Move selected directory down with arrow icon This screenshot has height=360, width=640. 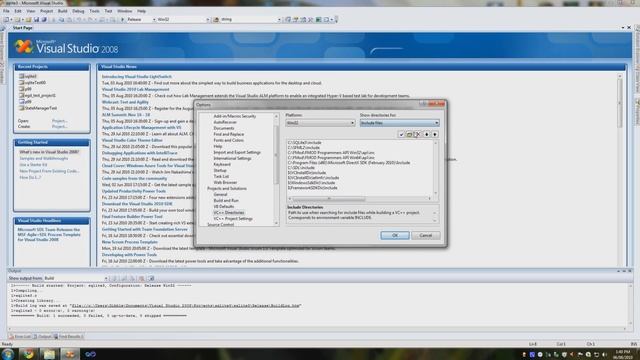click(x=427, y=134)
